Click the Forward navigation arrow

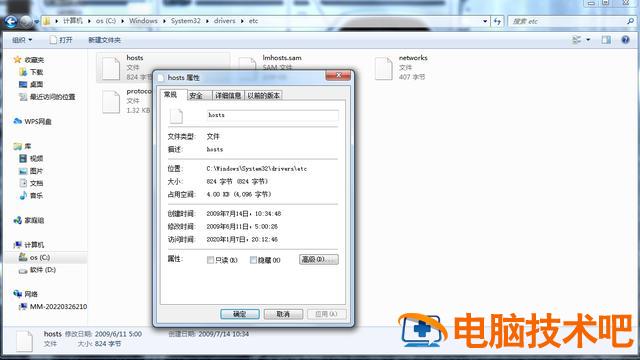pyautogui.click(x=26, y=21)
